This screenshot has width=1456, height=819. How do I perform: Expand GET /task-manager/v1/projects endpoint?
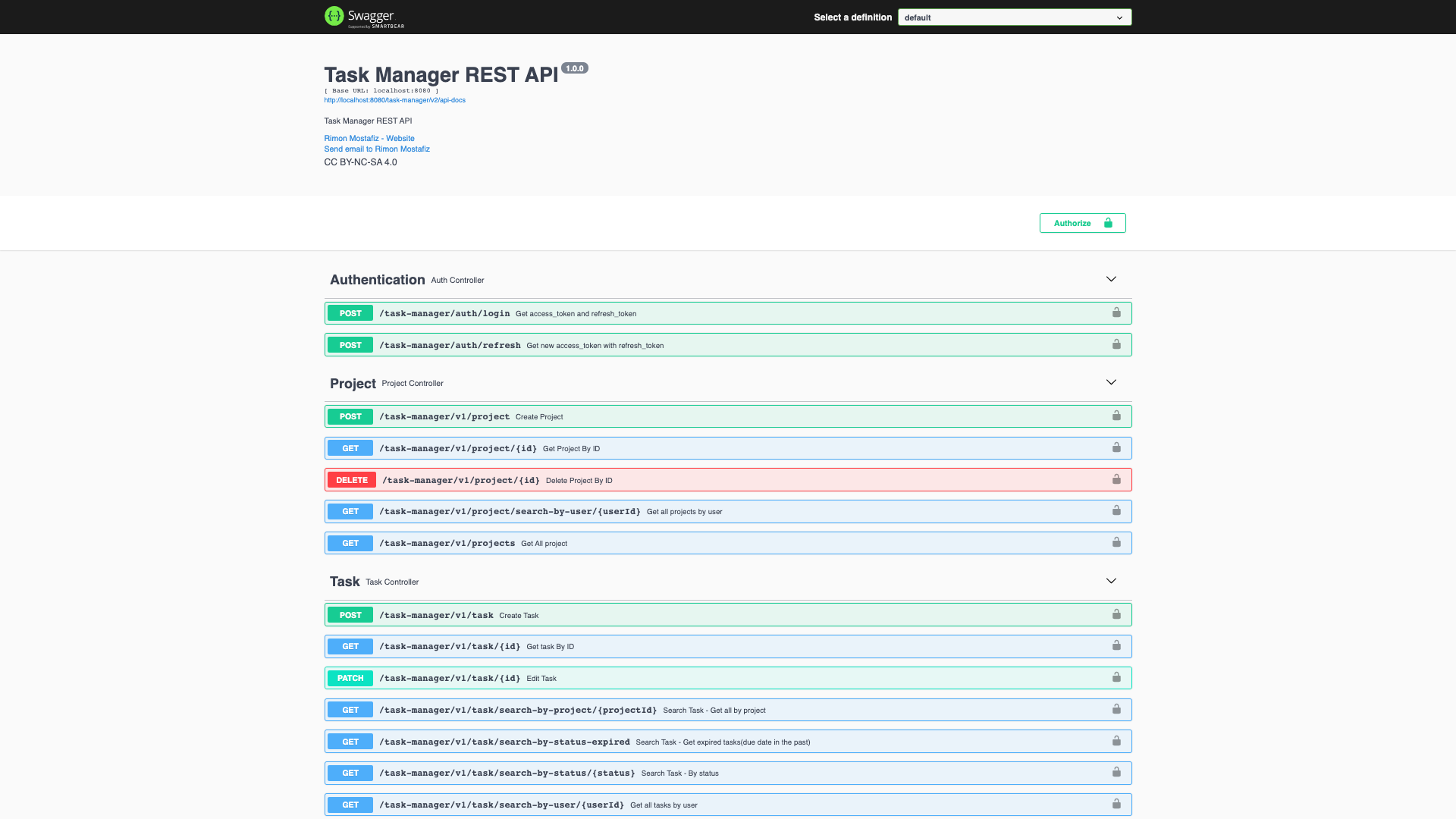pos(728,543)
